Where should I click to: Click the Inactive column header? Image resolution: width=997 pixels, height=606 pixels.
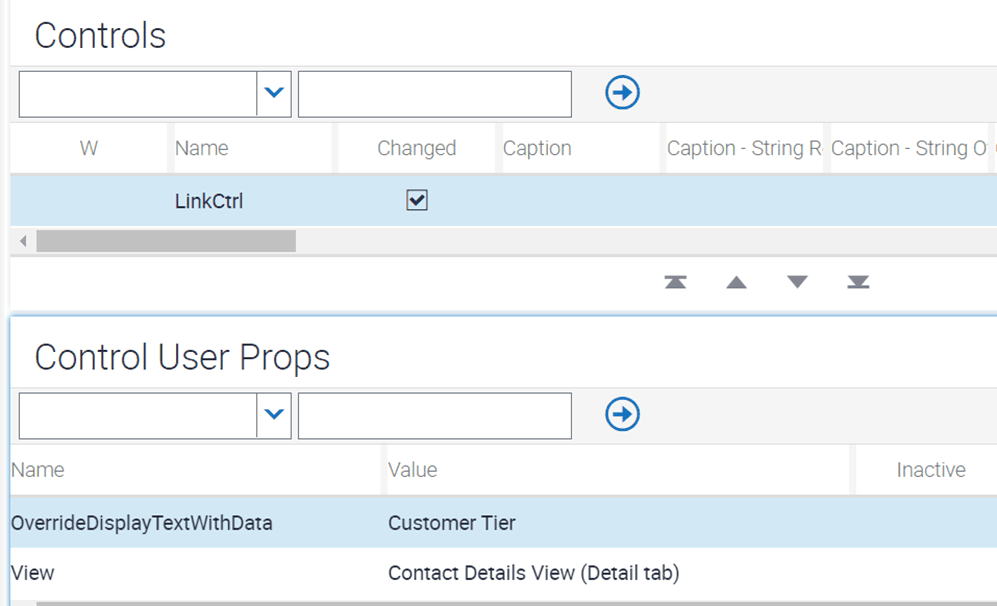click(x=931, y=470)
